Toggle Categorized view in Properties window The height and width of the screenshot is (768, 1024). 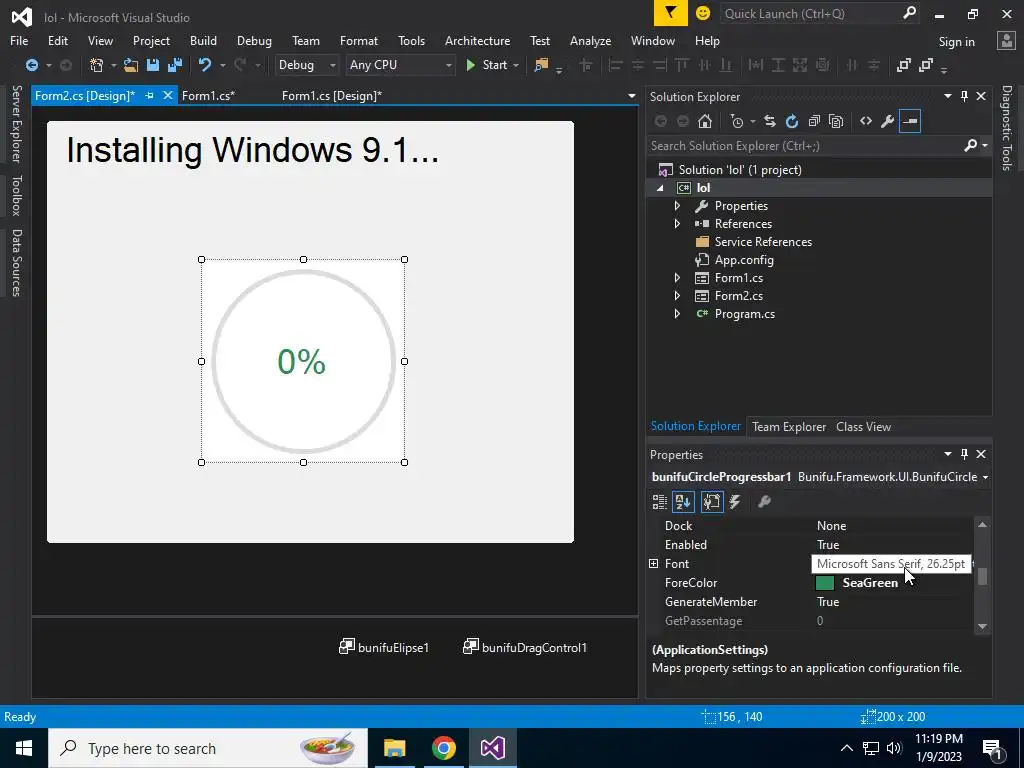click(660, 502)
